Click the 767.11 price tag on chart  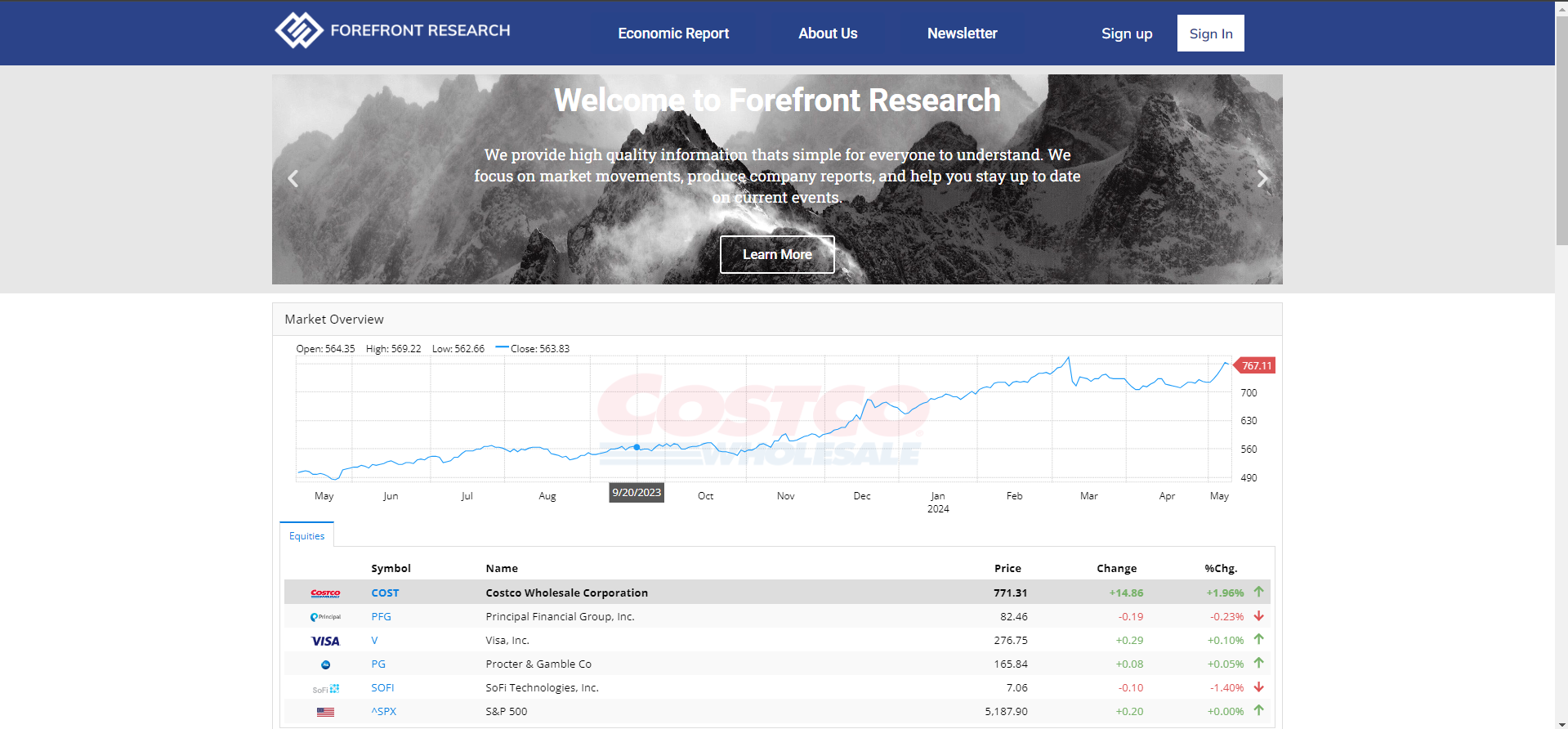point(1255,365)
